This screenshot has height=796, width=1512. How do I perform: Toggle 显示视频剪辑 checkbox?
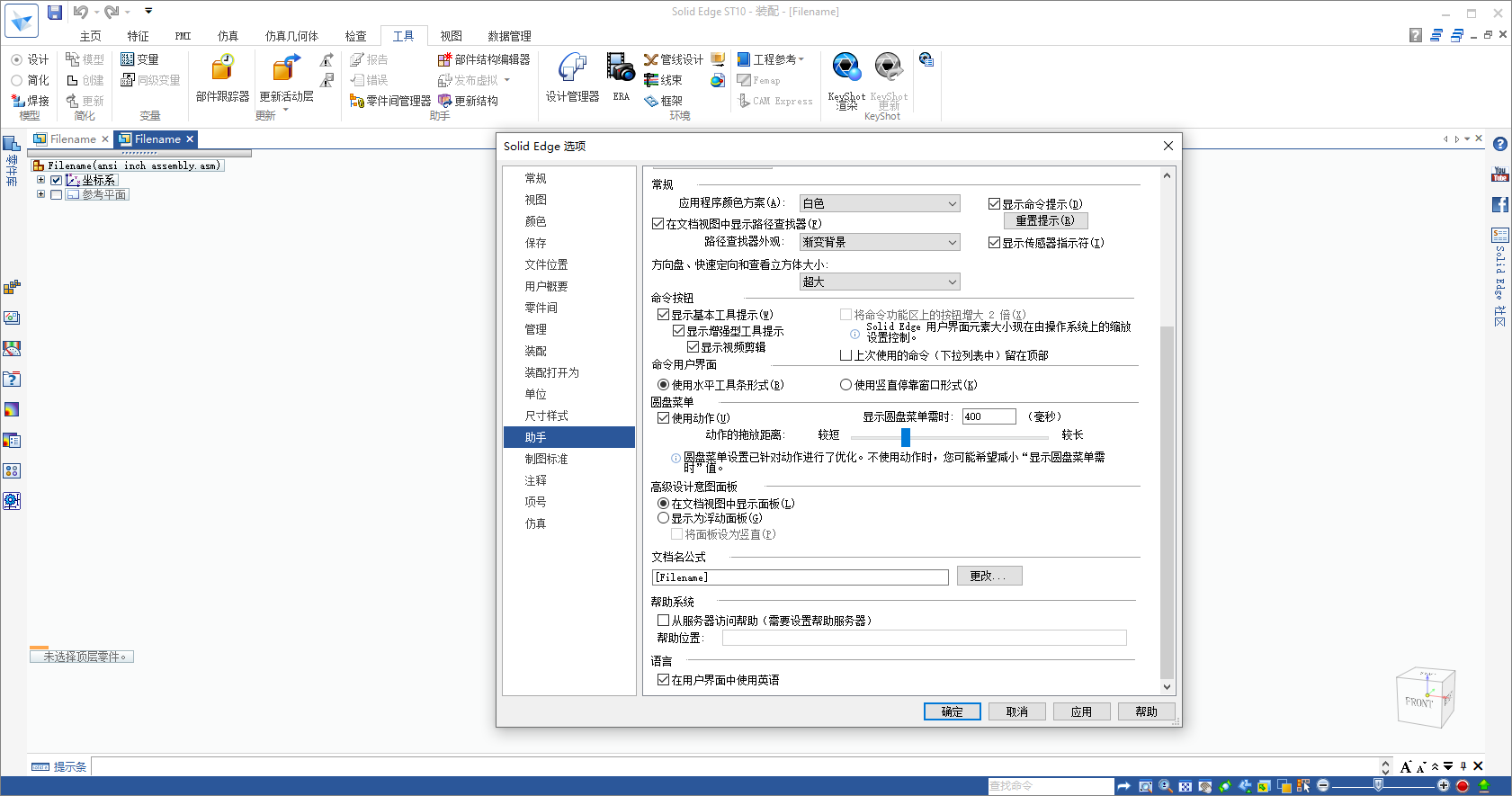coord(693,347)
